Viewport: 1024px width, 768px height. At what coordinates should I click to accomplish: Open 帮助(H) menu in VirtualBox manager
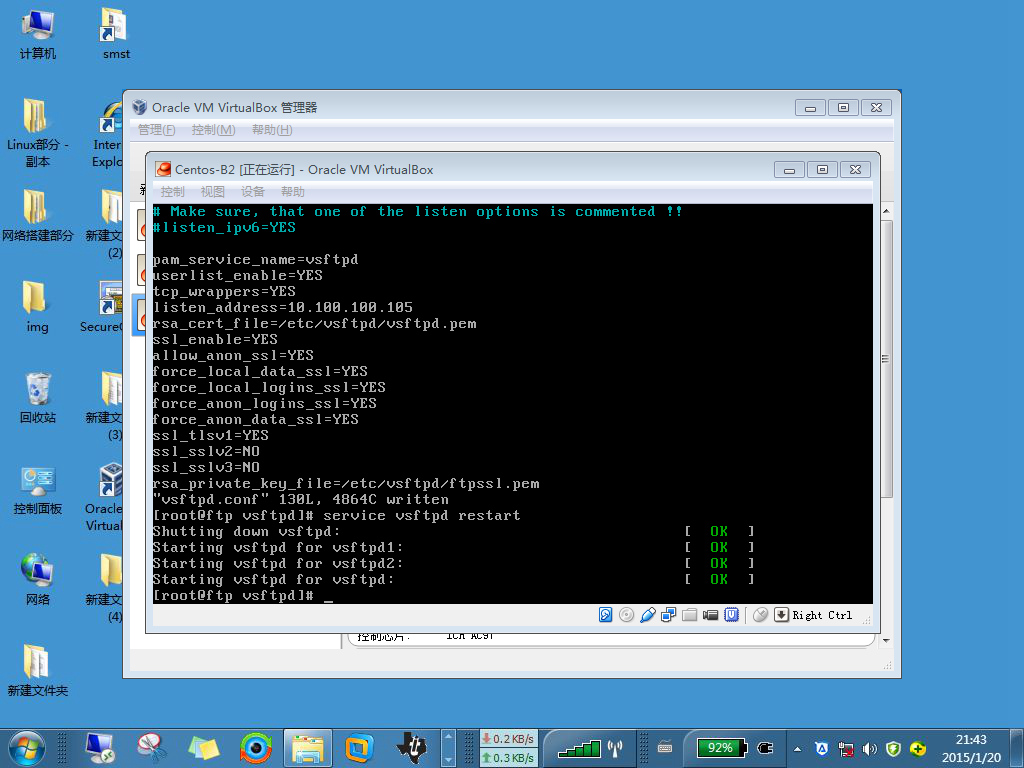click(x=272, y=129)
